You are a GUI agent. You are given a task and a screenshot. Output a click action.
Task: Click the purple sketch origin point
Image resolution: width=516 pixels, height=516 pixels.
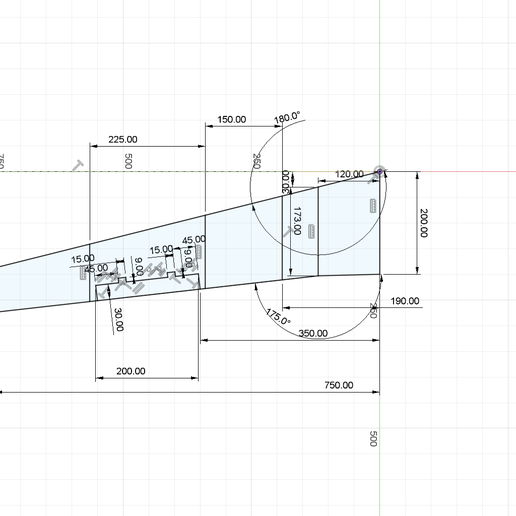(379, 171)
